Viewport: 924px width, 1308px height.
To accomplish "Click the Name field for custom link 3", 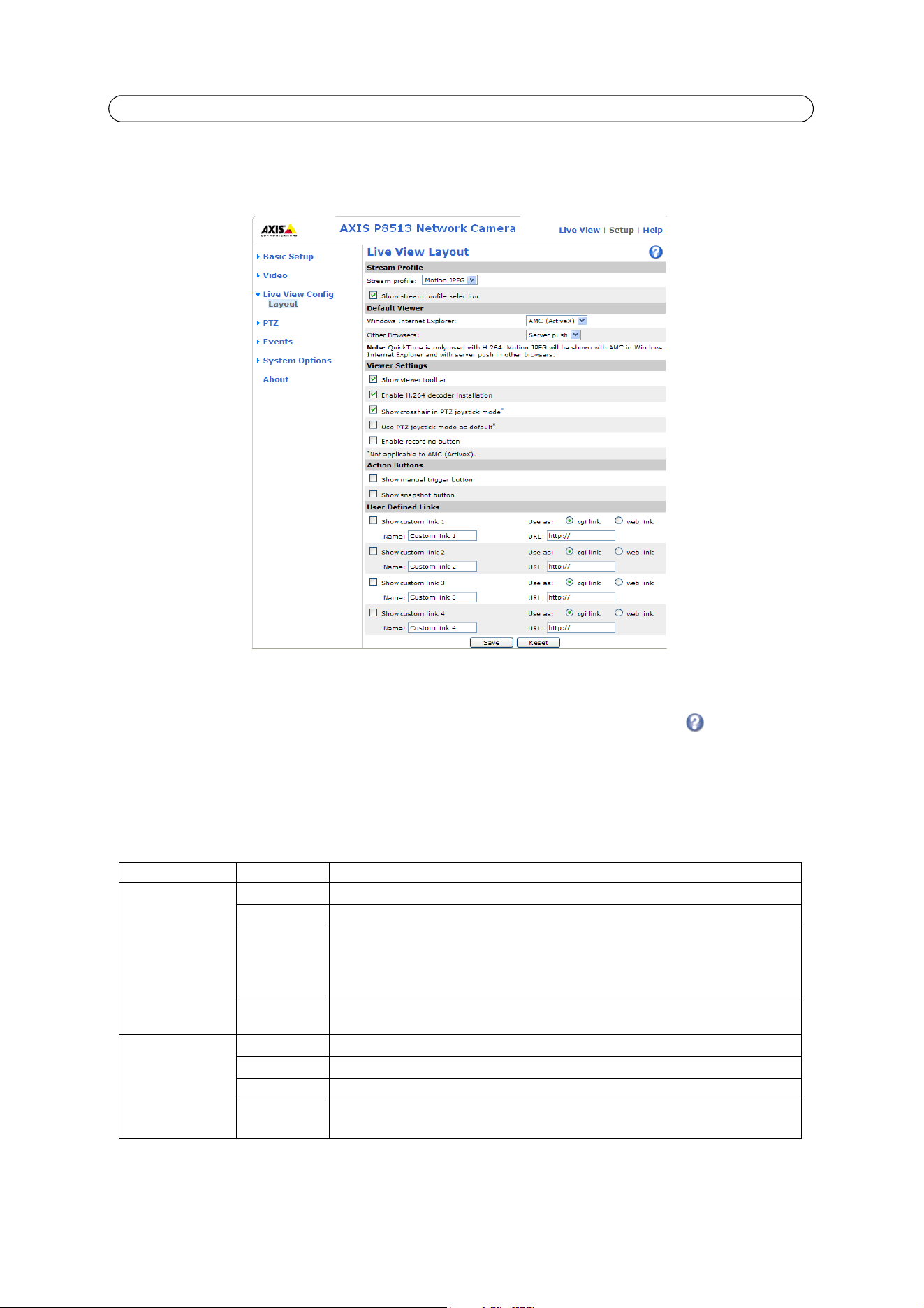I will tap(442, 597).
